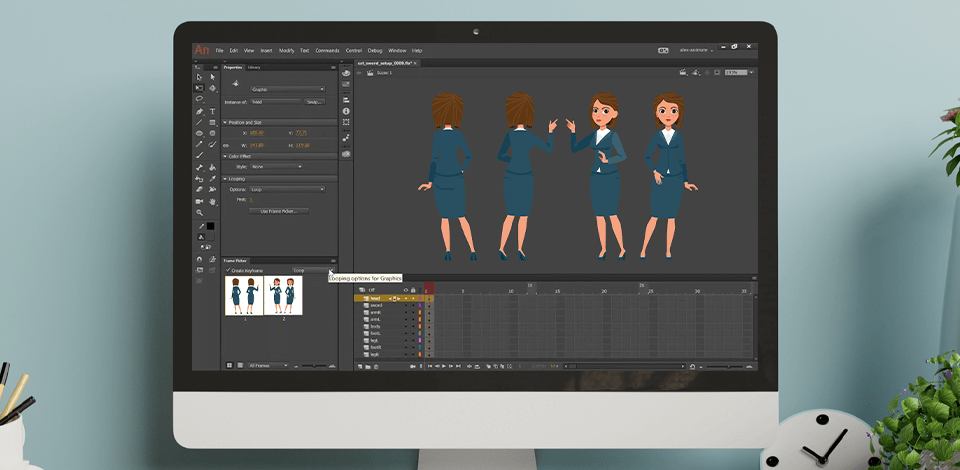This screenshot has height=470, width=960.
Task: Select the Lasso tool
Action: pos(199,99)
